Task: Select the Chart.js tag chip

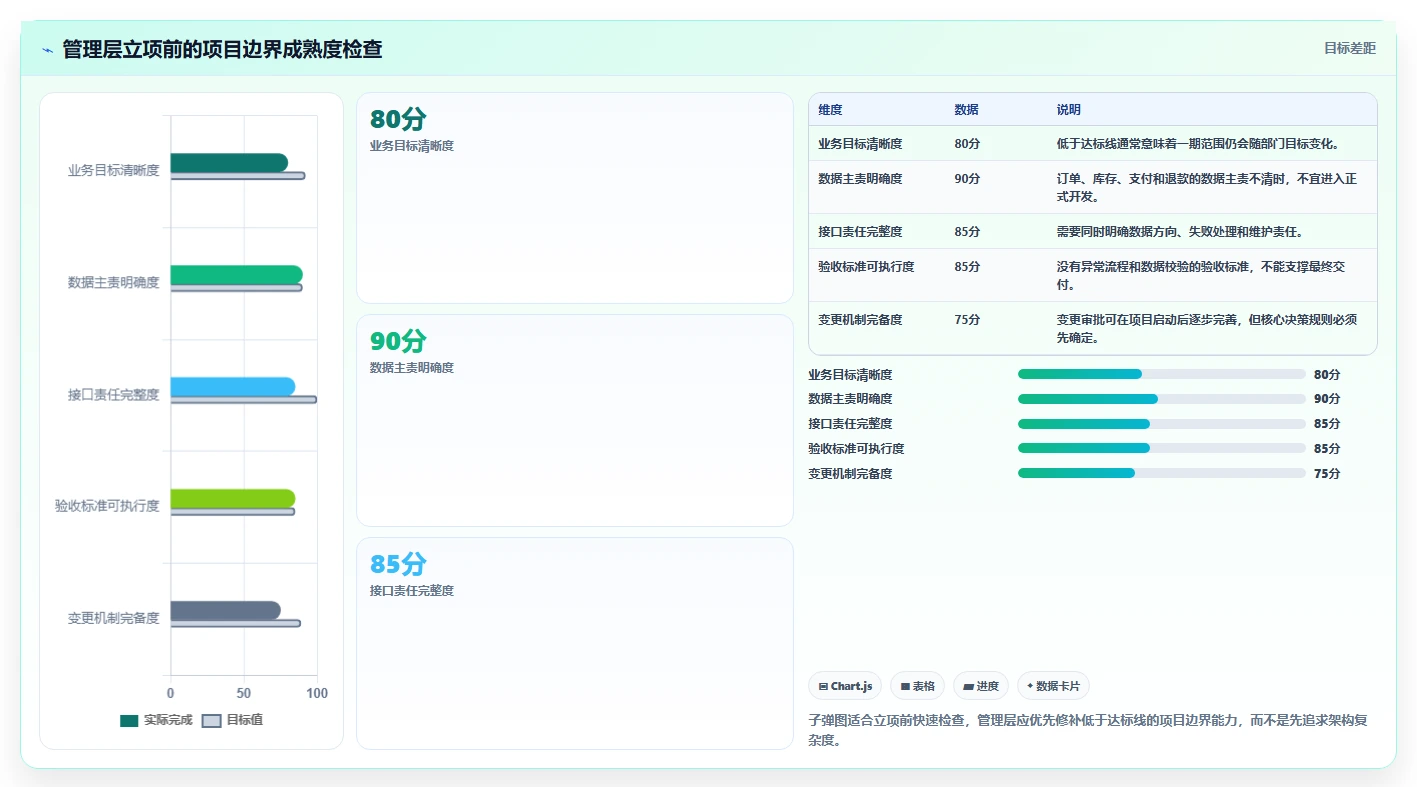Action: coord(845,686)
